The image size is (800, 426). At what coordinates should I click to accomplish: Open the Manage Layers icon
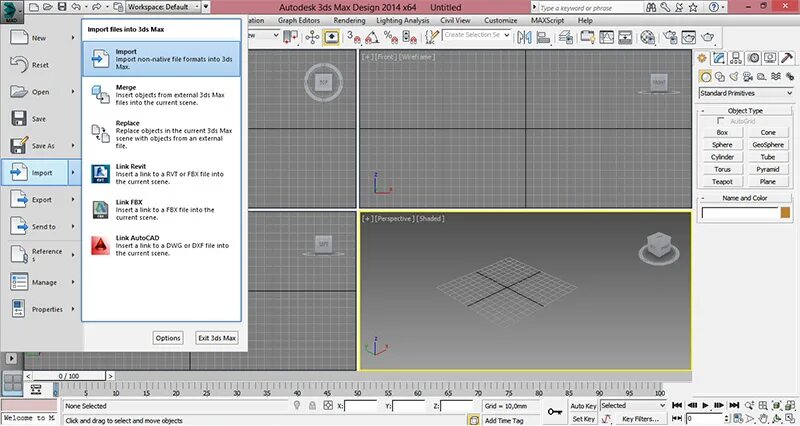[565, 37]
